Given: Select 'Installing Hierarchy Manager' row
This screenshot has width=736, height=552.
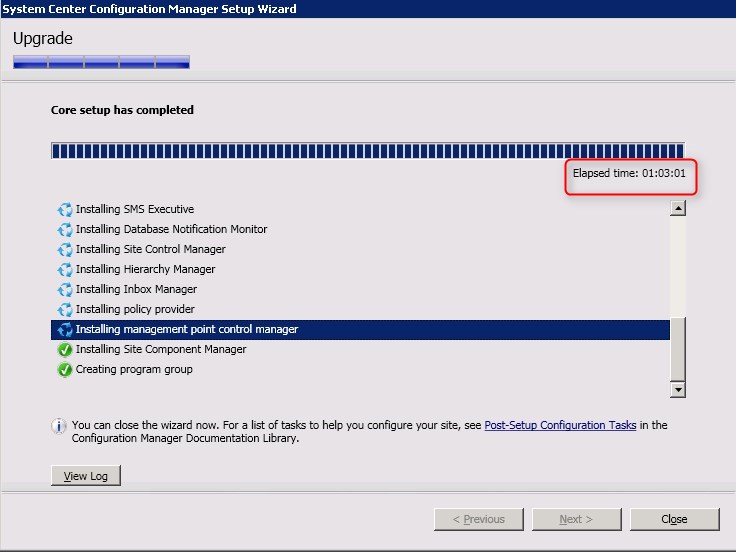Looking at the screenshot, I should point(360,269).
